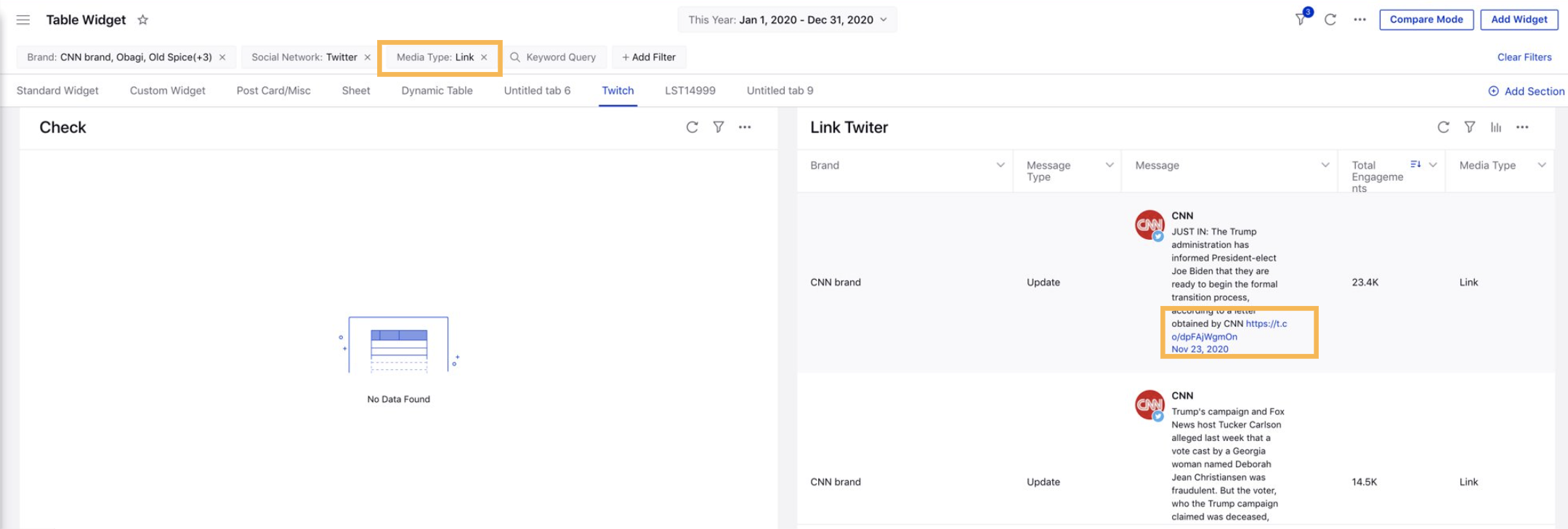Open dashboard more options ellipsis
Screen dimensions: 1568x529
point(1360,20)
